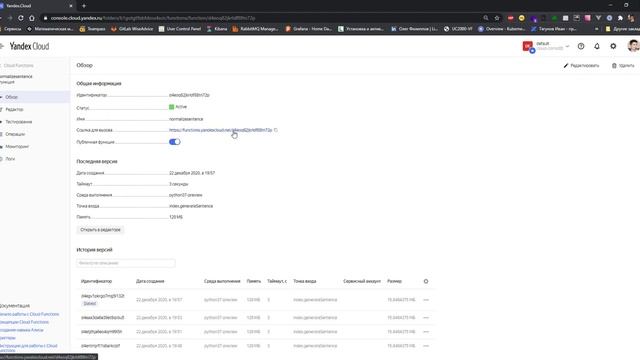Open the browser zoom magnifier icon
The image size is (640, 360).
coord(486,18)
